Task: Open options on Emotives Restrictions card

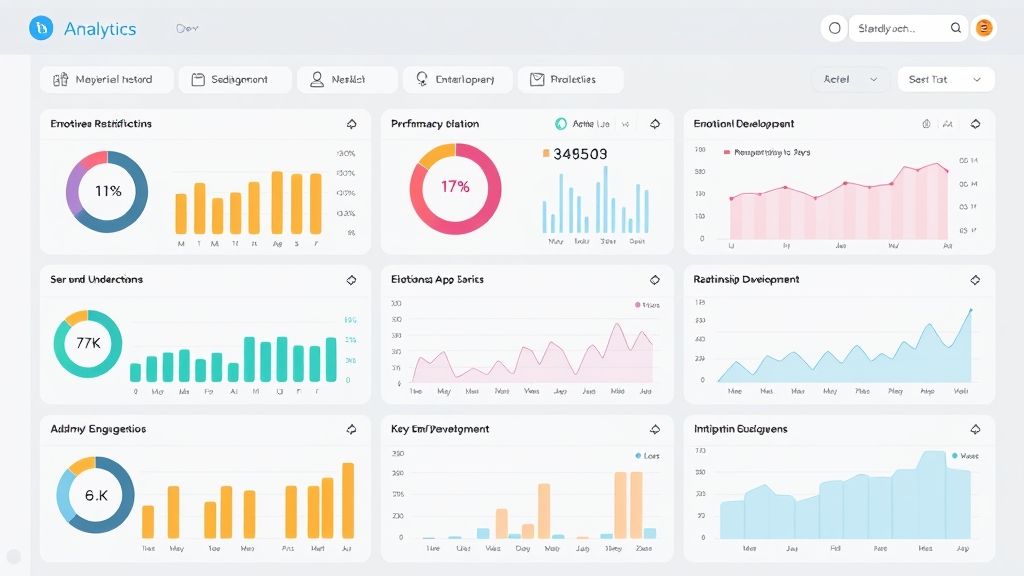Action: click(x=351, y=124)
